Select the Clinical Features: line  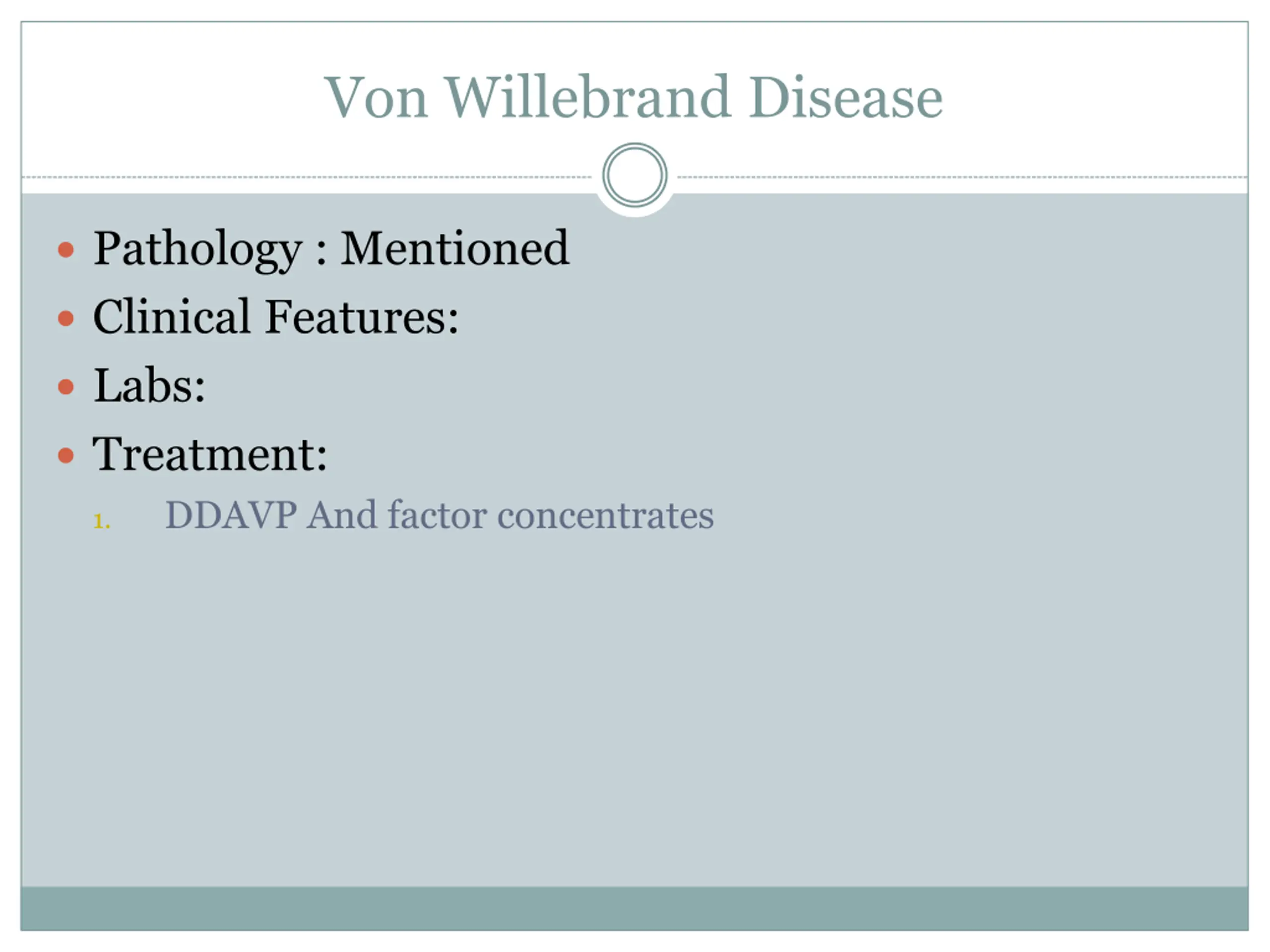[276, 316]
